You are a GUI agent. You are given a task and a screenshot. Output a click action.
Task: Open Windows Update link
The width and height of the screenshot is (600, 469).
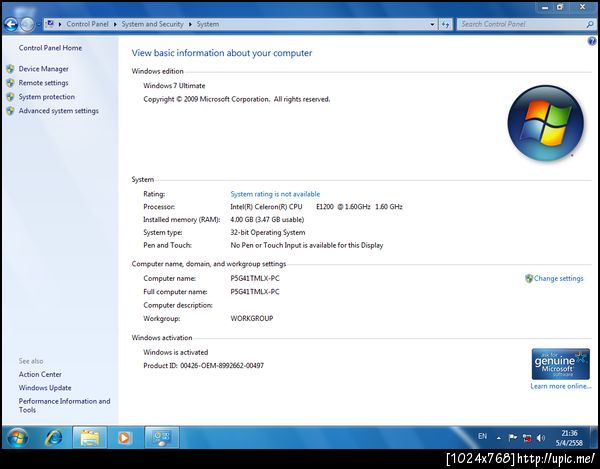click(45, 388)
